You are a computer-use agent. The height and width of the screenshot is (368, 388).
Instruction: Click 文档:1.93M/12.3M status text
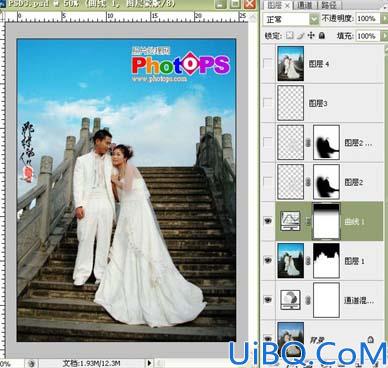(x=92, y=363)
